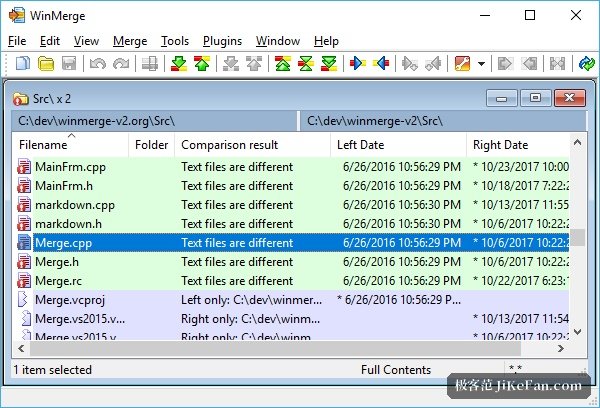Viewport: 600px width, 408px height.
Task: Open the Tools menu
Action: (175, 41)
